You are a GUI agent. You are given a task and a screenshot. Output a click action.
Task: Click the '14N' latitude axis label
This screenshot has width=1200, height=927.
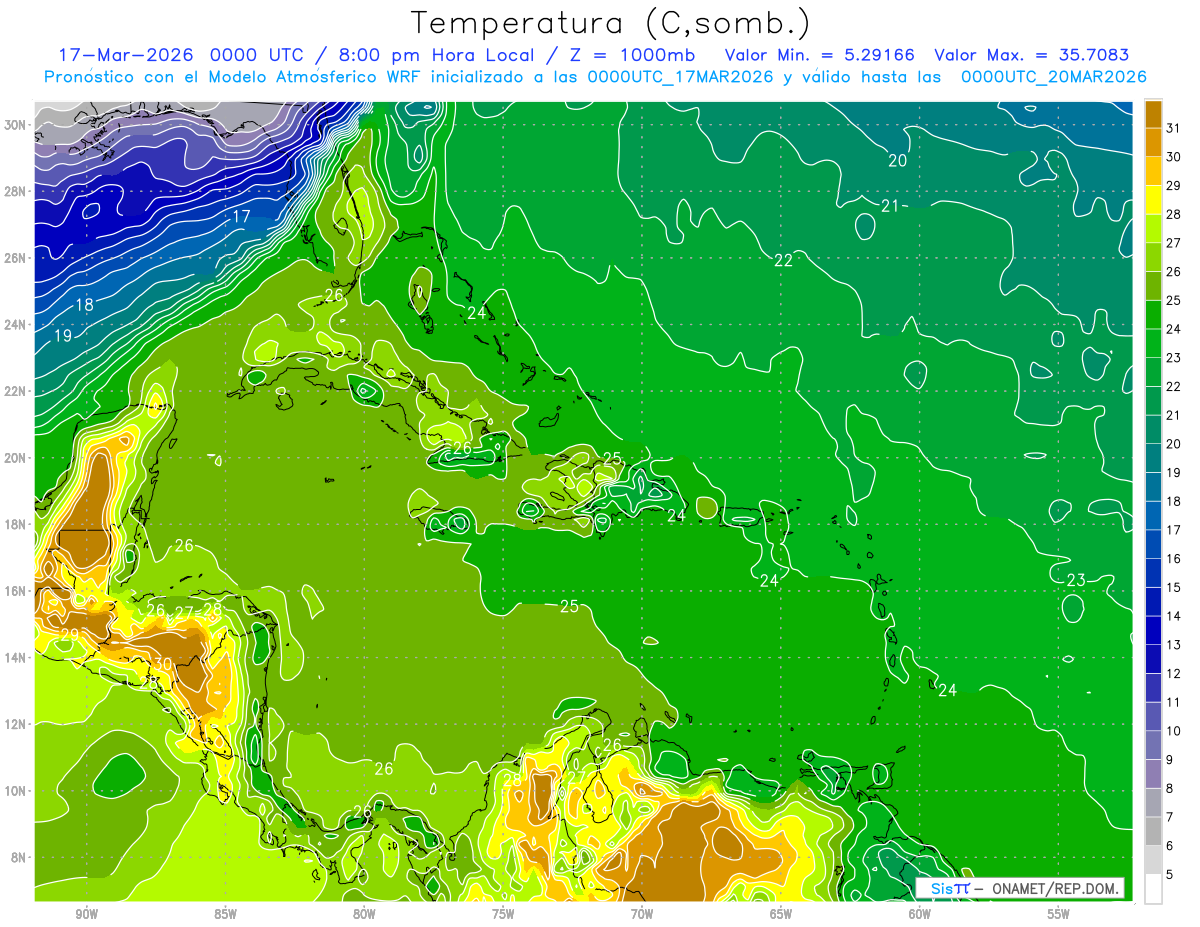(x=15, y=657)
